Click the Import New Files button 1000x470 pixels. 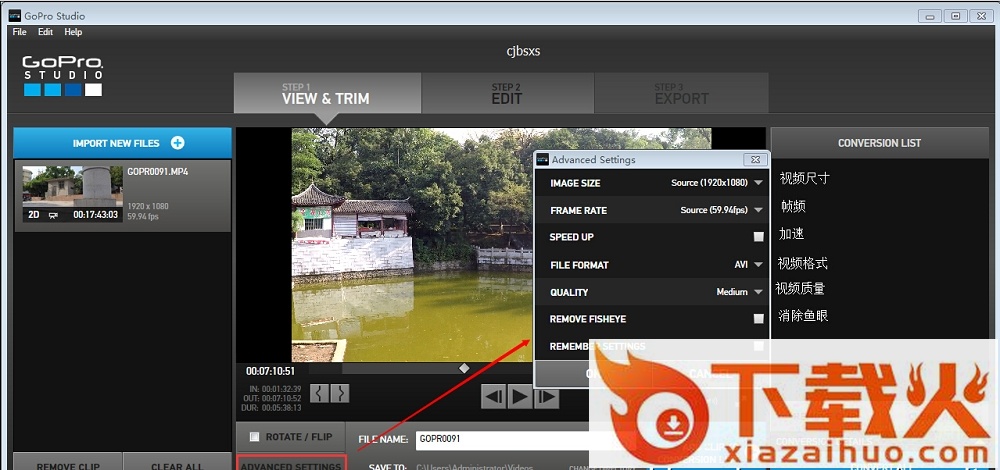click(x=122, y=143)
